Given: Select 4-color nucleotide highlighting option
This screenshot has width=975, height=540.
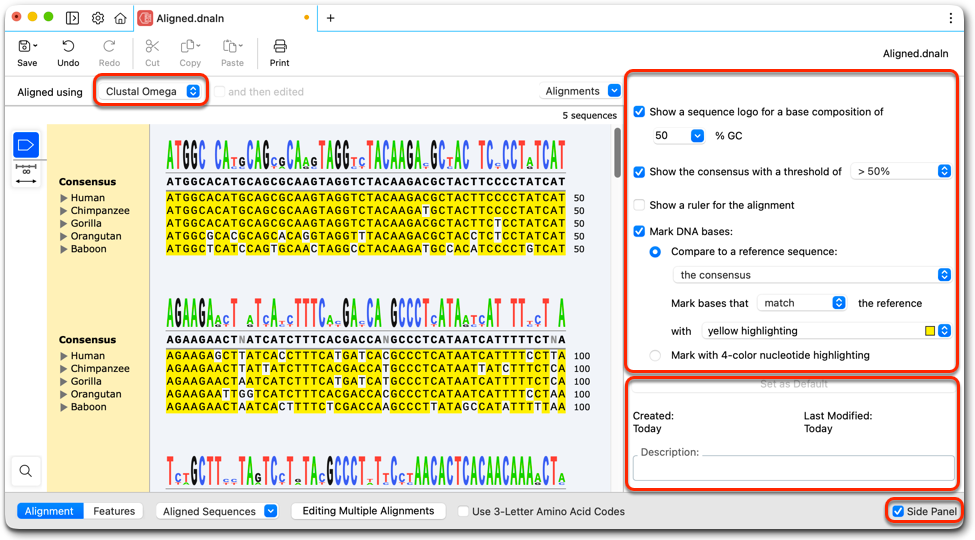Looking at the screenshot, I should pos(655,355).
